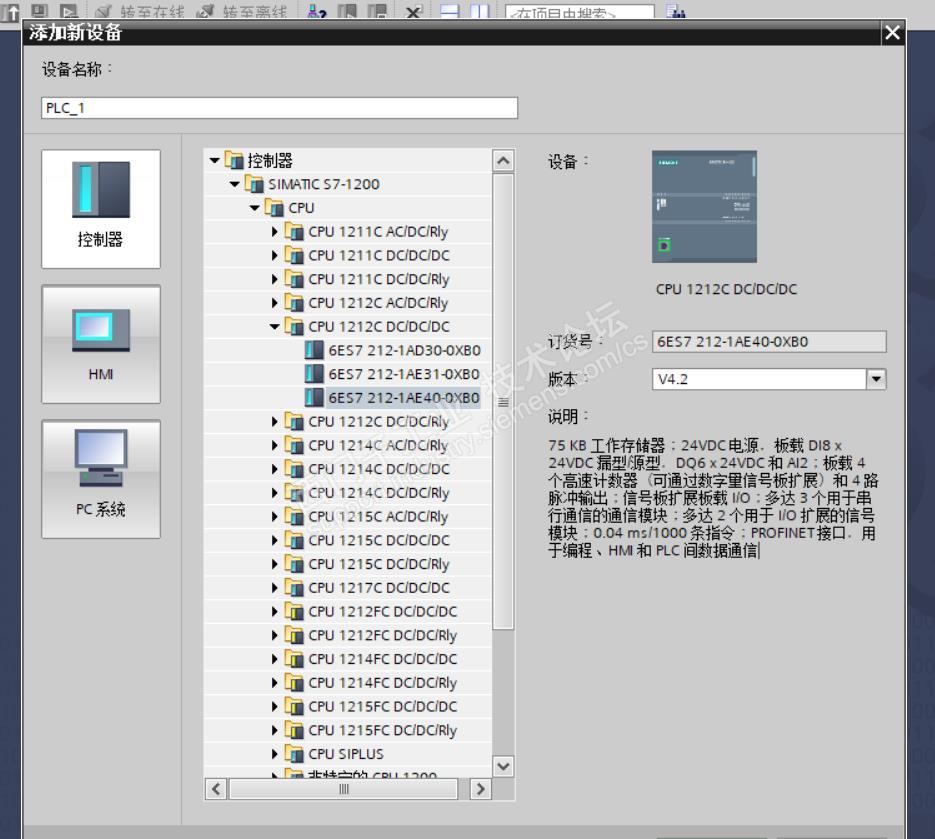Click 转至在线 in the background toolbar
This screenshot has height=839, width=935.
click(140, 11)
